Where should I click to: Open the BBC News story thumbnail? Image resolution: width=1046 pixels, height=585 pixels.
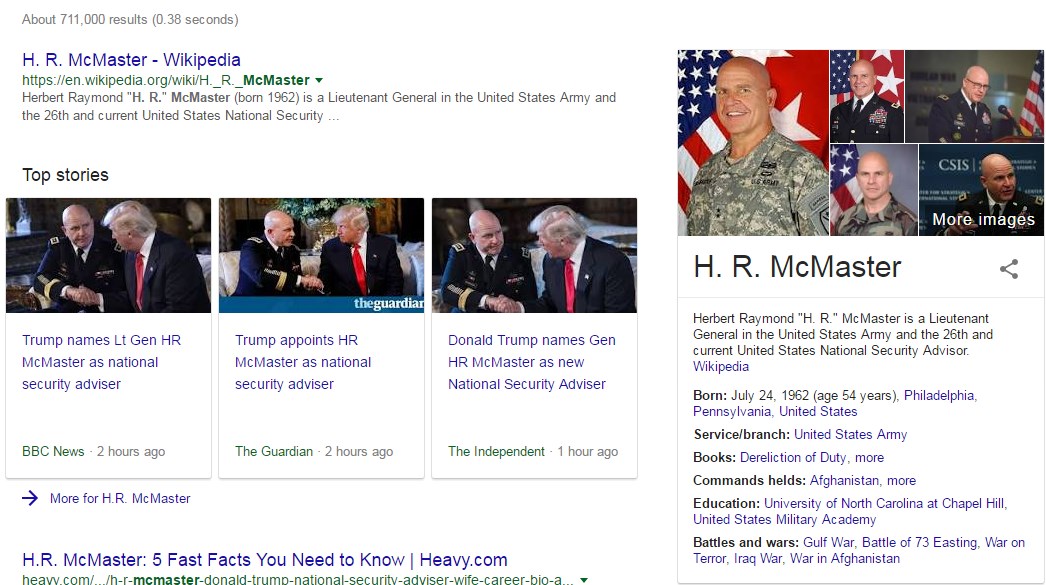[x=109, y=255]
